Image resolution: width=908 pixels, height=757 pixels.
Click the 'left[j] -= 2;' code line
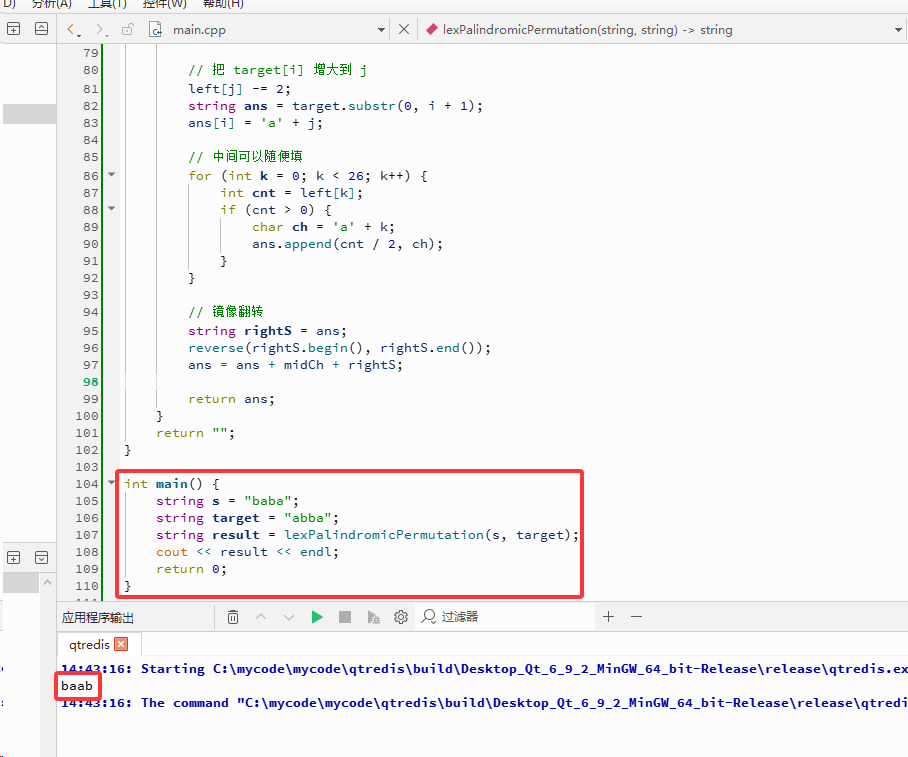tap(239, 89)
